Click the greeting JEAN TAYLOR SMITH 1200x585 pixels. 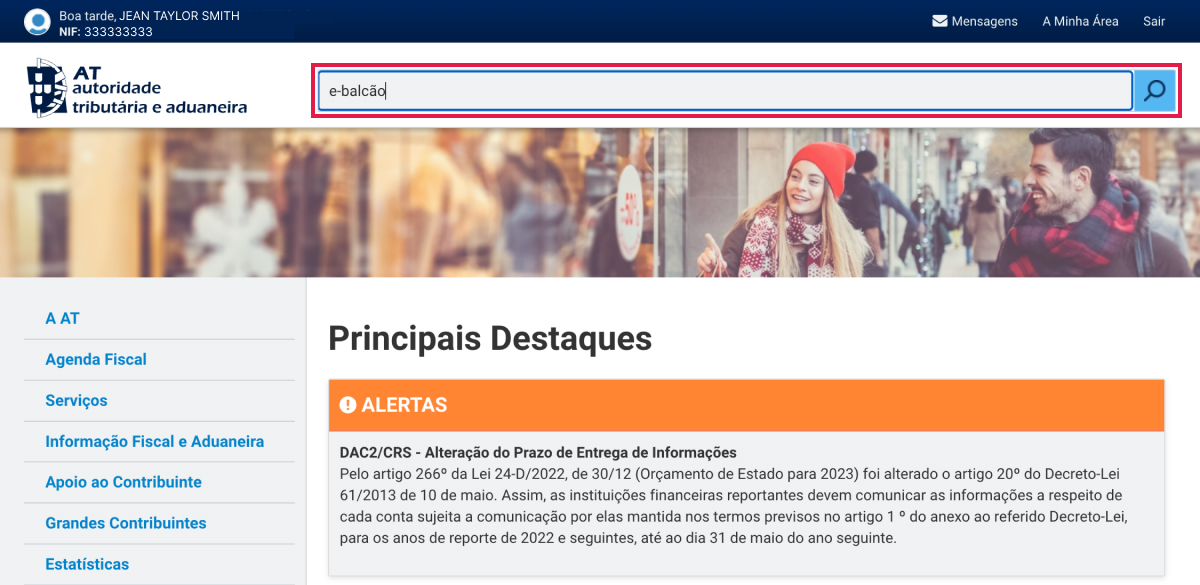pos(149,16)
